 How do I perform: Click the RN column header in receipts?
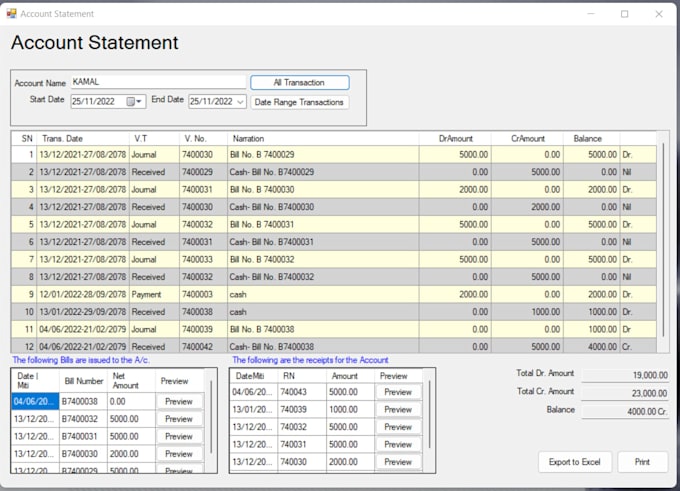tap(302, 376)
